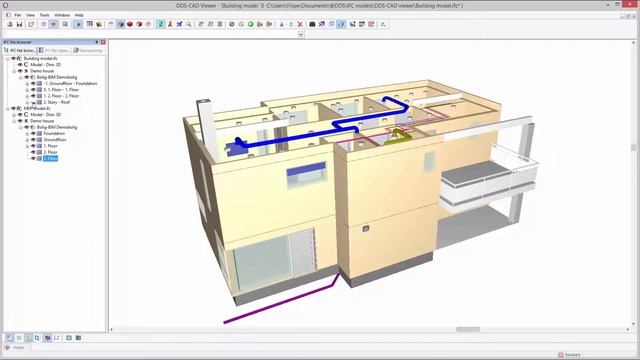This screenshot has height=360, width=640.
Task: Click the floppy disk save icon
Action: coord(19,24)
